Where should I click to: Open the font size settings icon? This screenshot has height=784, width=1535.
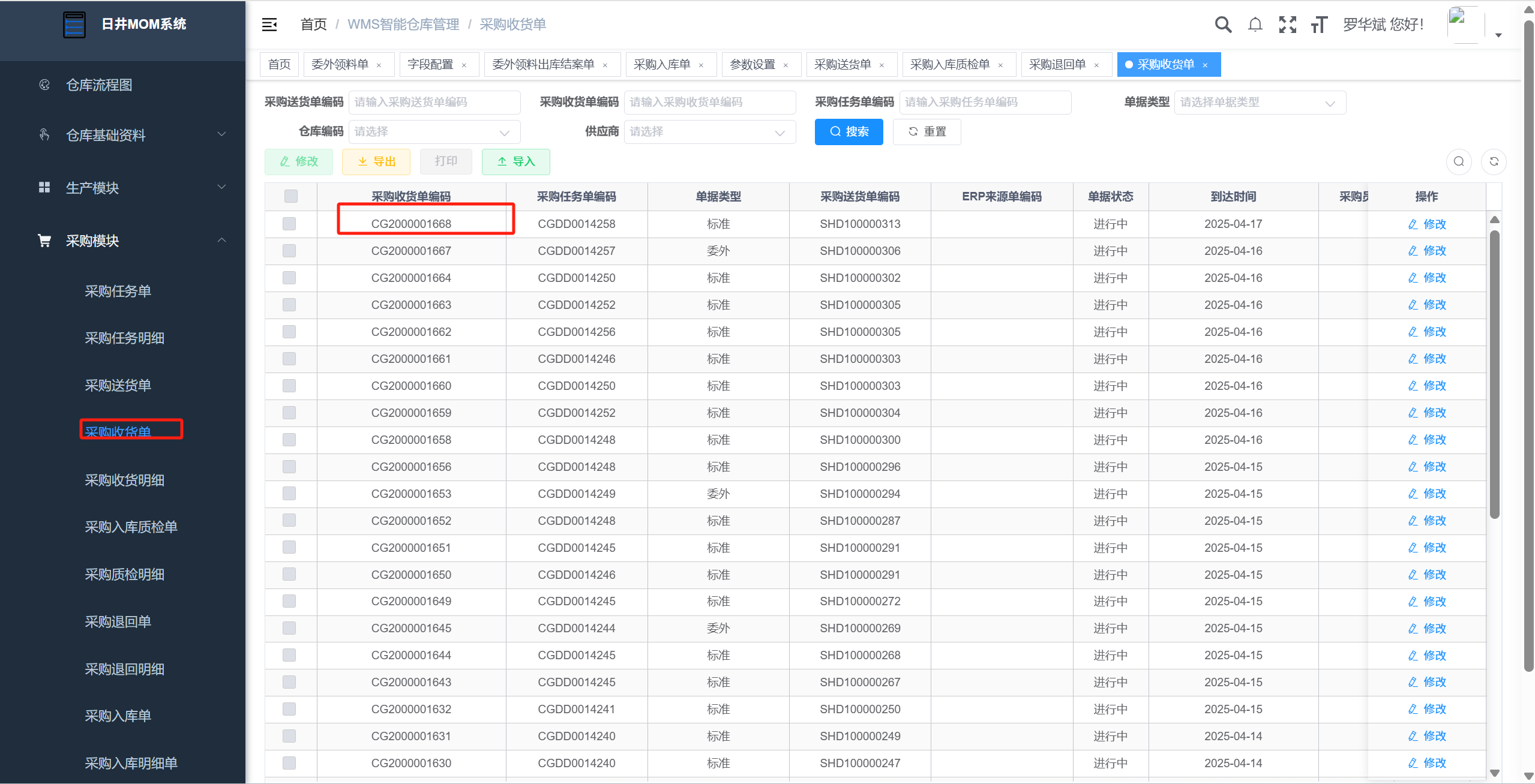pyautogui.click(x=1319, y=25)
